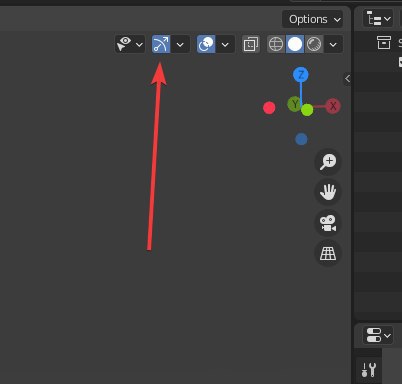Open the Properties editor type dropdown
The width and height of the screenshot is (402, 384).
tap(378, 335)
